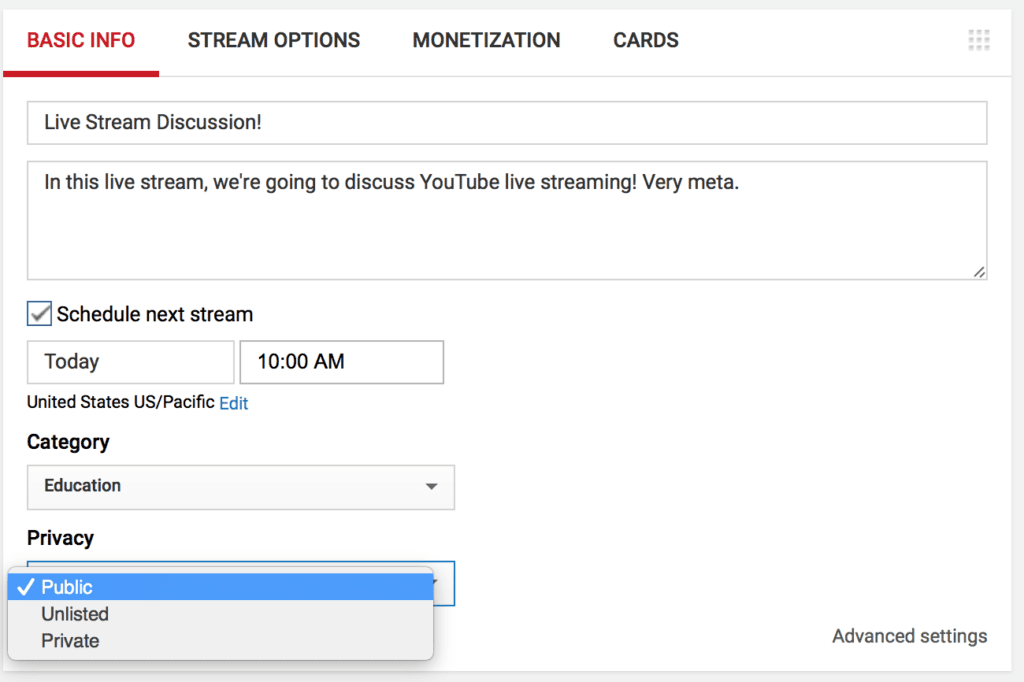Open the Today date field
This screenshot has width=1024, height=682.
pos(130,362)
